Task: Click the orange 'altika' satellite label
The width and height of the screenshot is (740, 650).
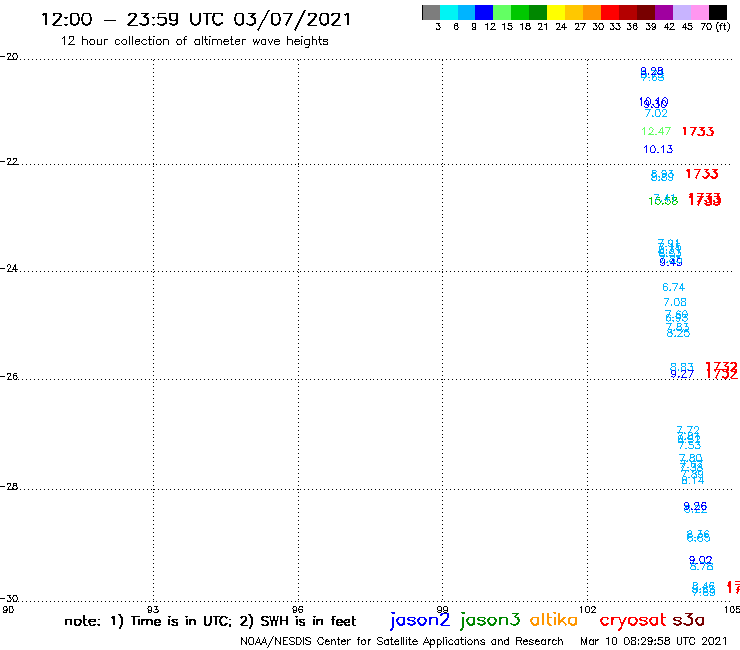Action: pos(554,620)
